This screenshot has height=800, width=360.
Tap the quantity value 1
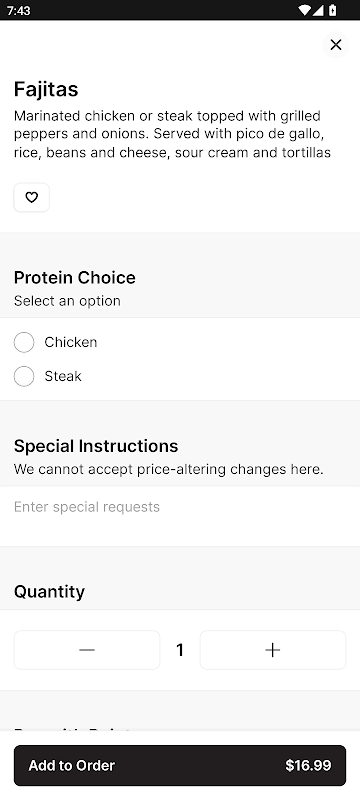[x=179, y=650]
